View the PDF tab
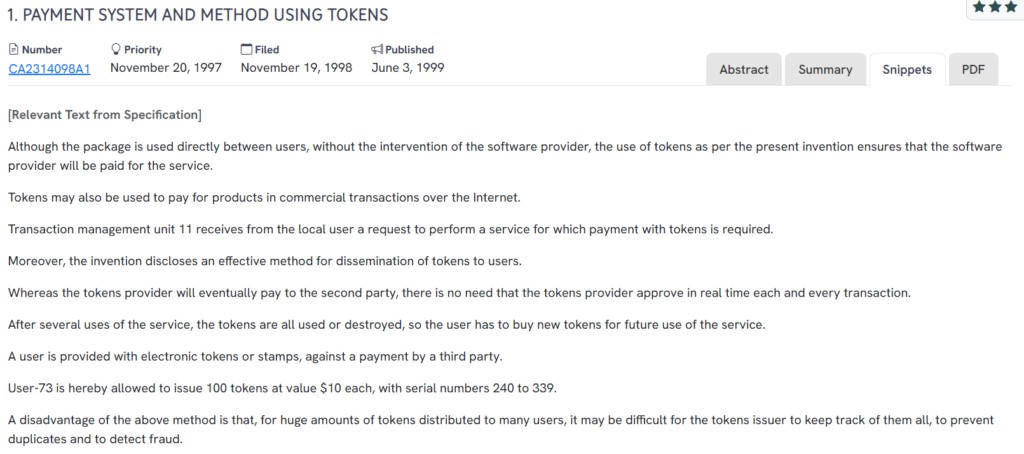This screenshot has width=1024, height=454. click(x=973, y=70)
